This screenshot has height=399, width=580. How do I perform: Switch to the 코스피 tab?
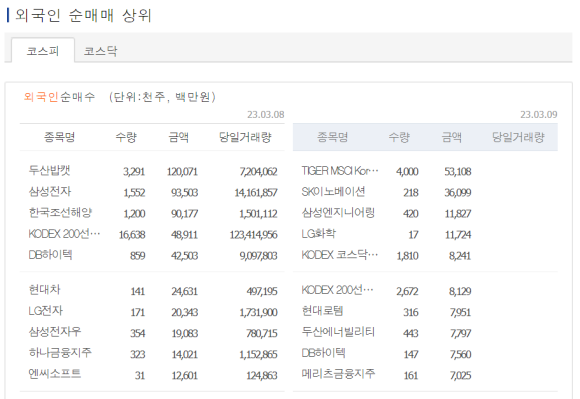[x=43, y=51]
